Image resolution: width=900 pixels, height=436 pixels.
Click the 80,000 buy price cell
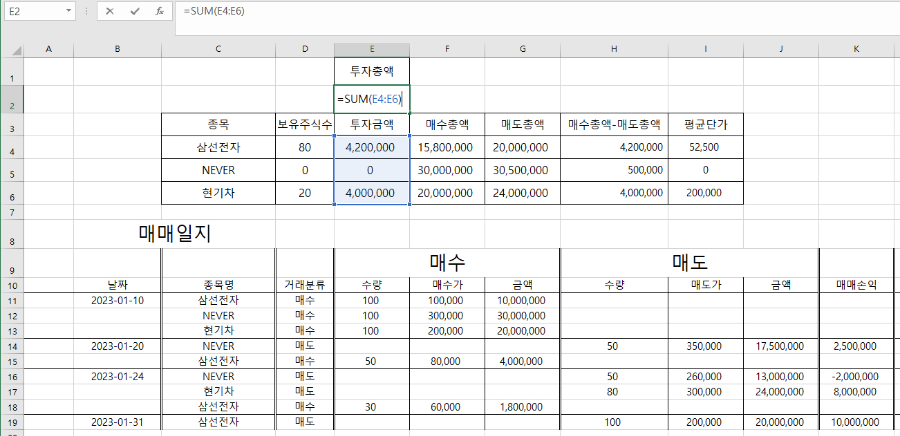coord(447,361)
